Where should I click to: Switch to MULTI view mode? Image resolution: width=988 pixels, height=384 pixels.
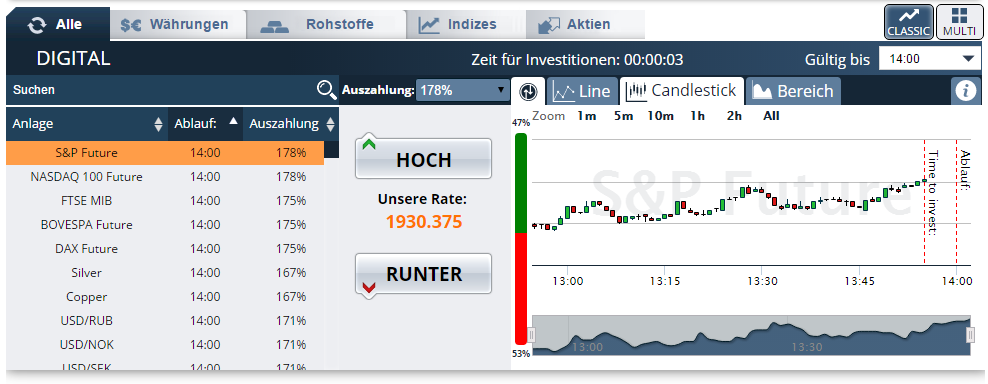click(x=959, y=23)
